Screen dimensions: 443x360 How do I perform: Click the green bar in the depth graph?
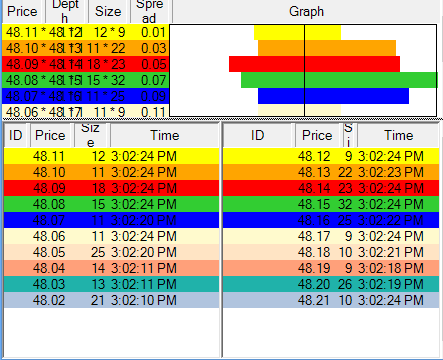(x=339, y=80)
